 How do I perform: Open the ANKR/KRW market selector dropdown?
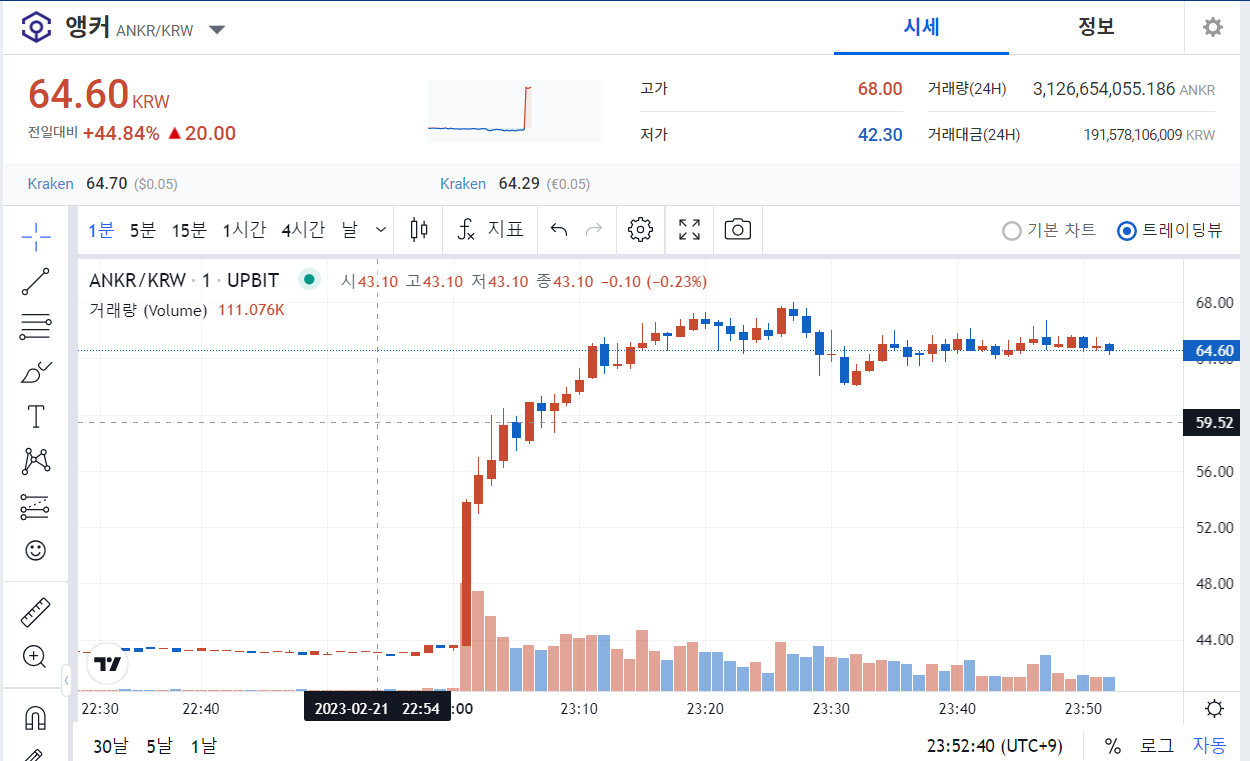[x=217, y=29]
